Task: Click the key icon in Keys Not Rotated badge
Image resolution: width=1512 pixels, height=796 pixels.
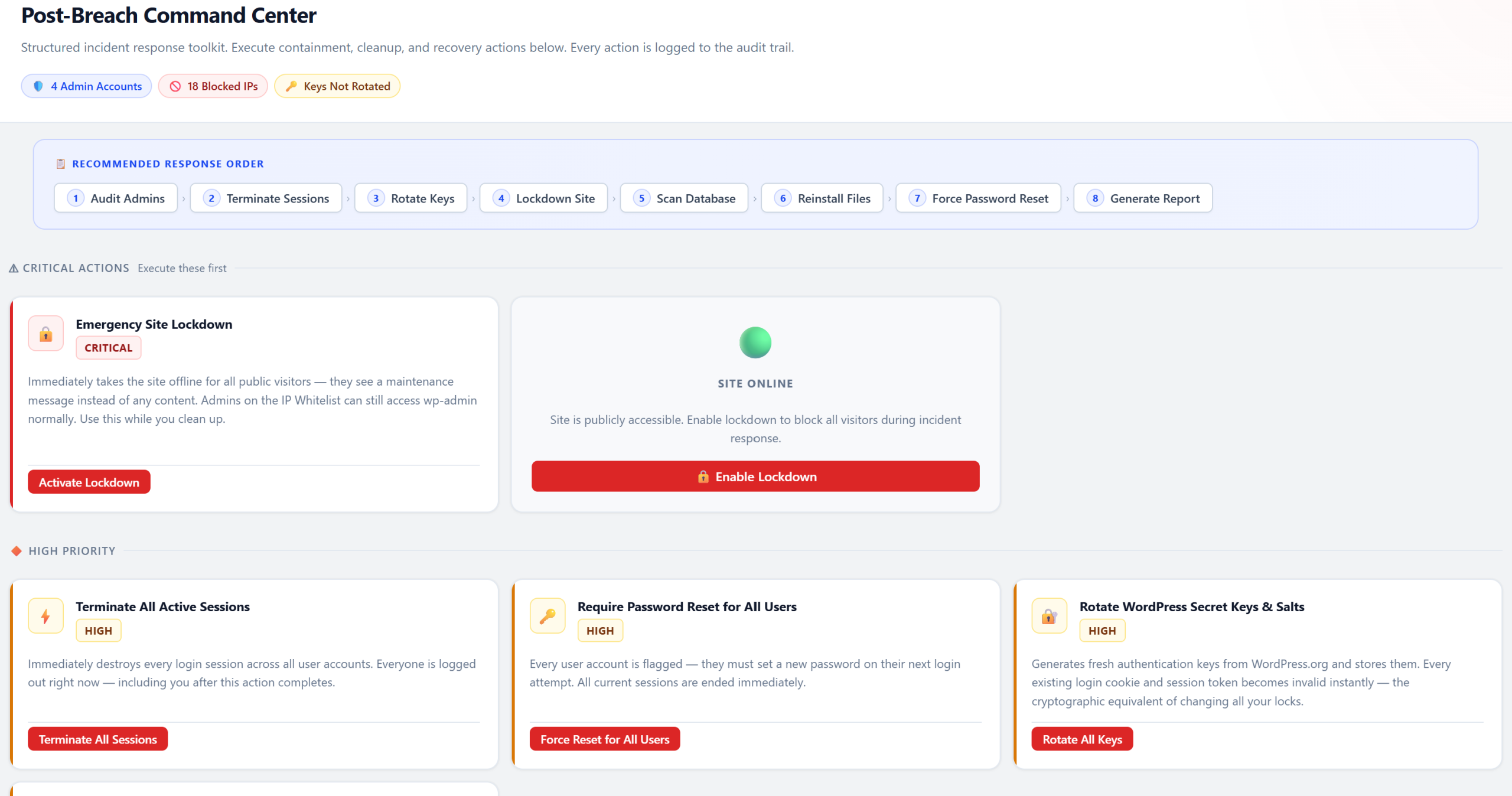Action: tap(291, 86)
